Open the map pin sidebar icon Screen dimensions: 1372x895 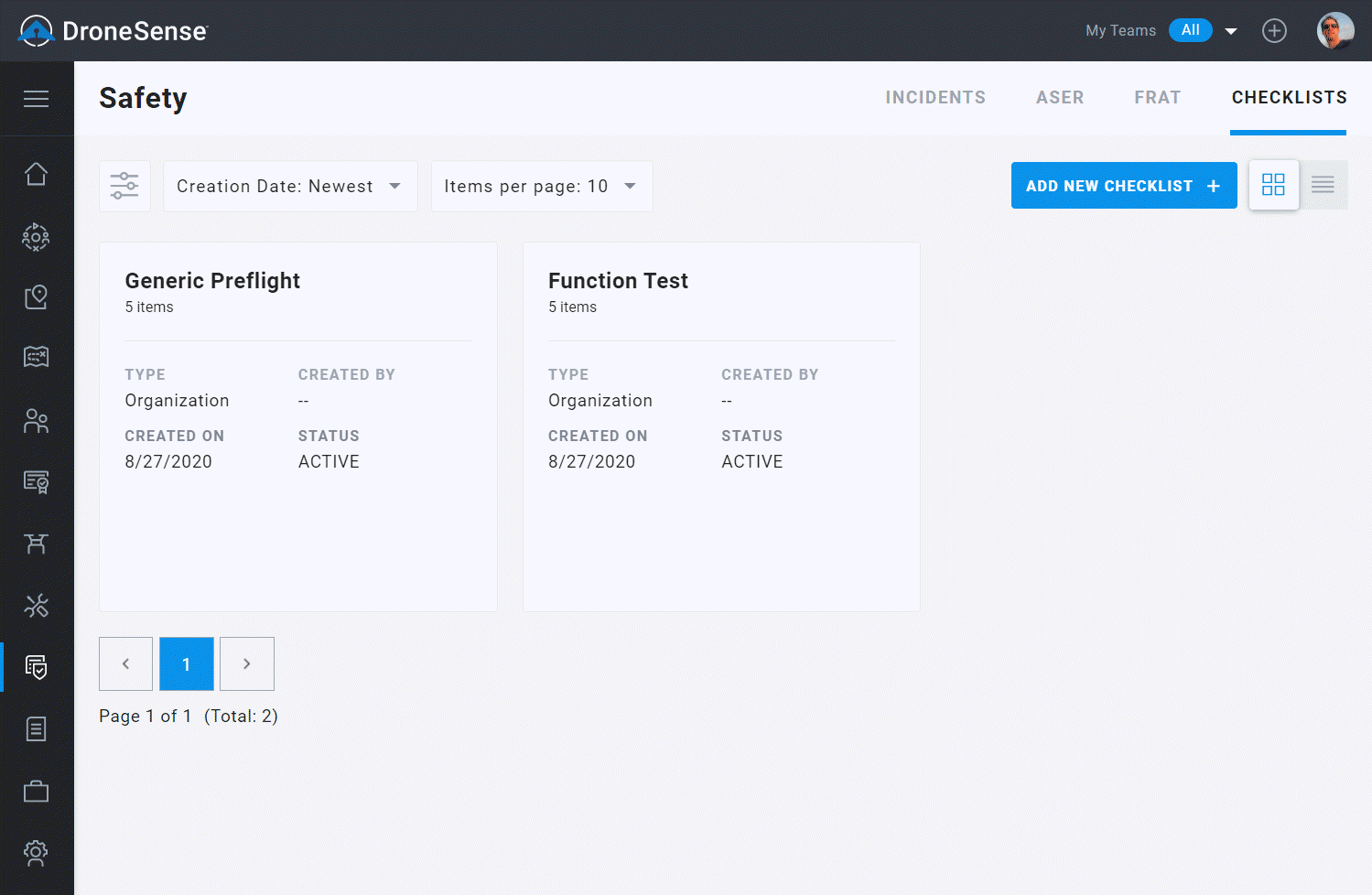click(x=37, y=297)
